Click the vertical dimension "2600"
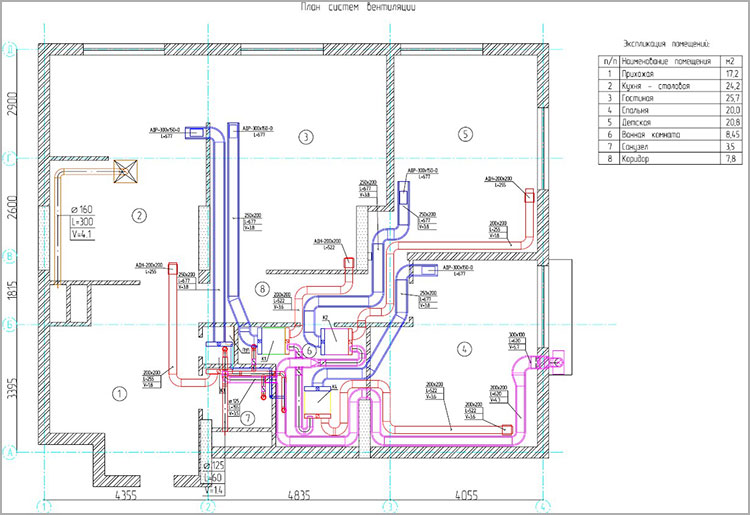This screenshot has height=515, width=750. [x=12, y=207]
